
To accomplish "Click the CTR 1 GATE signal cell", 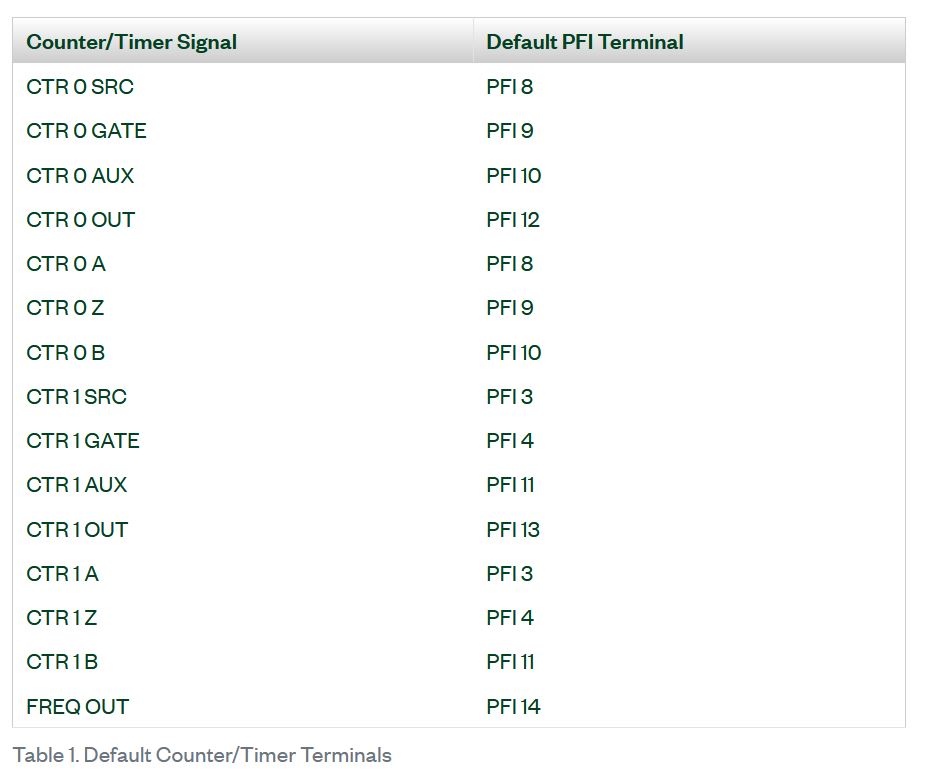I will (x=83, y=441).
